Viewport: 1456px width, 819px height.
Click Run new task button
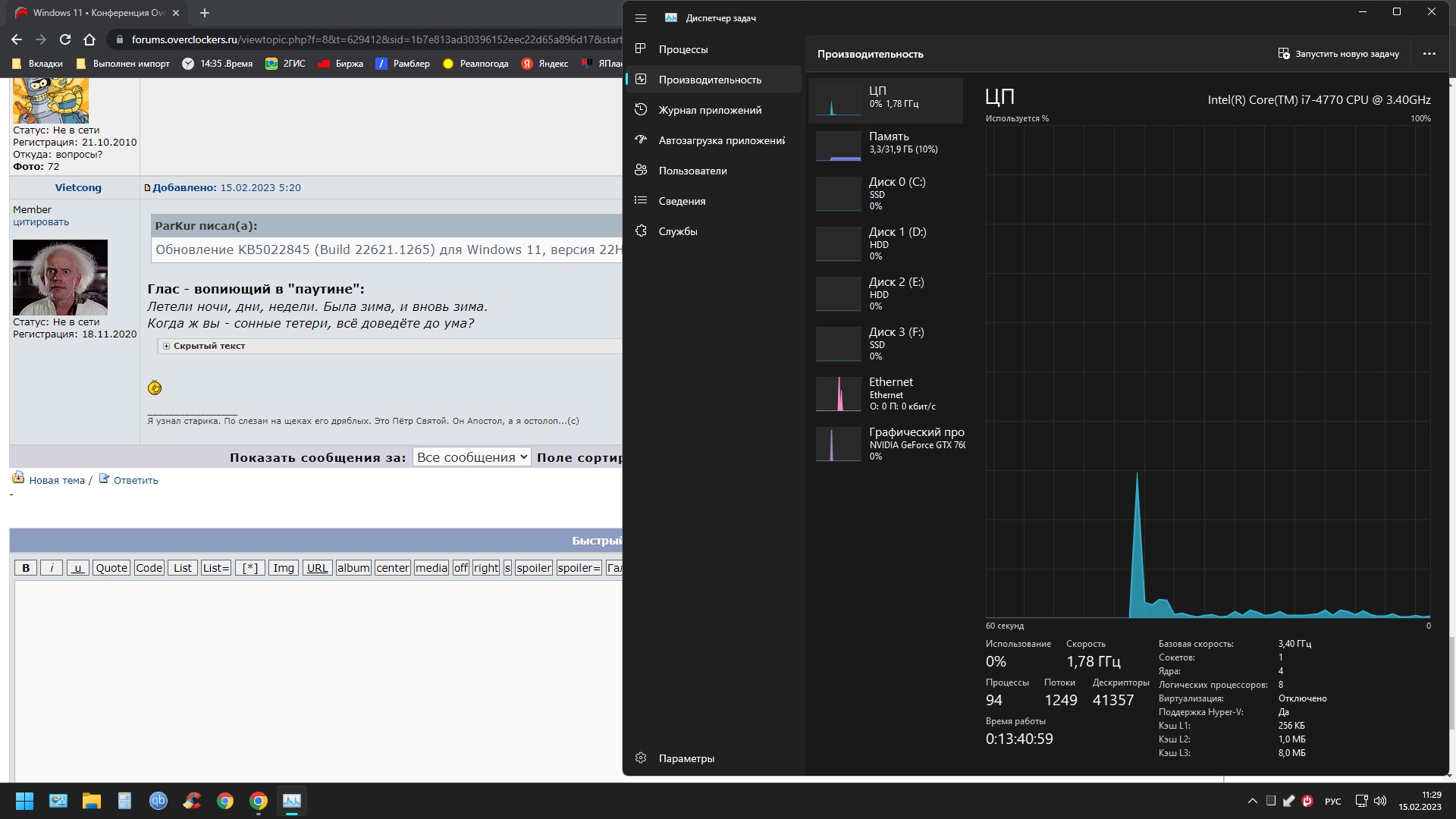[1338, 54]
